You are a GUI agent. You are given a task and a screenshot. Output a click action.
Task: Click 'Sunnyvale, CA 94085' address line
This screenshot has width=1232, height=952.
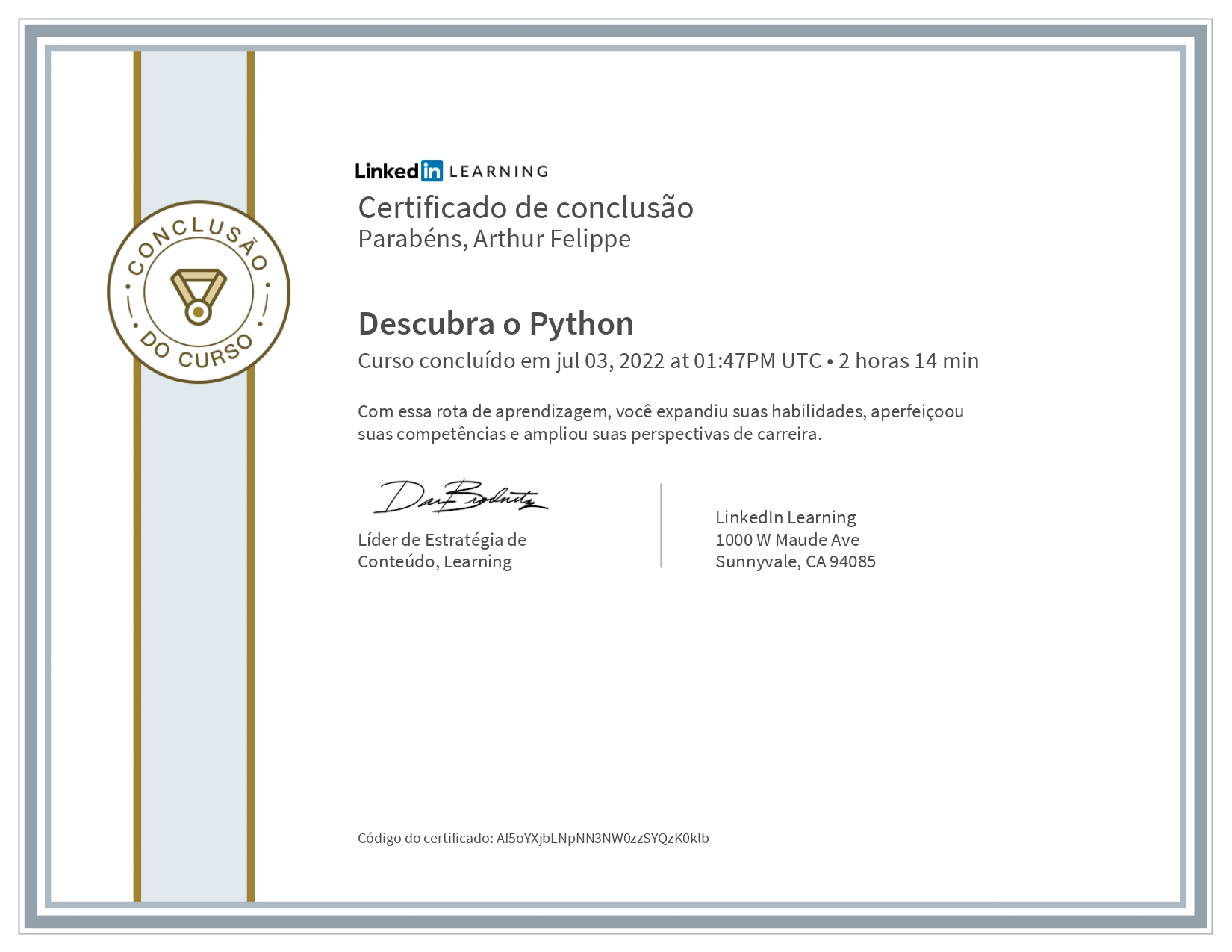pos(795,561)
